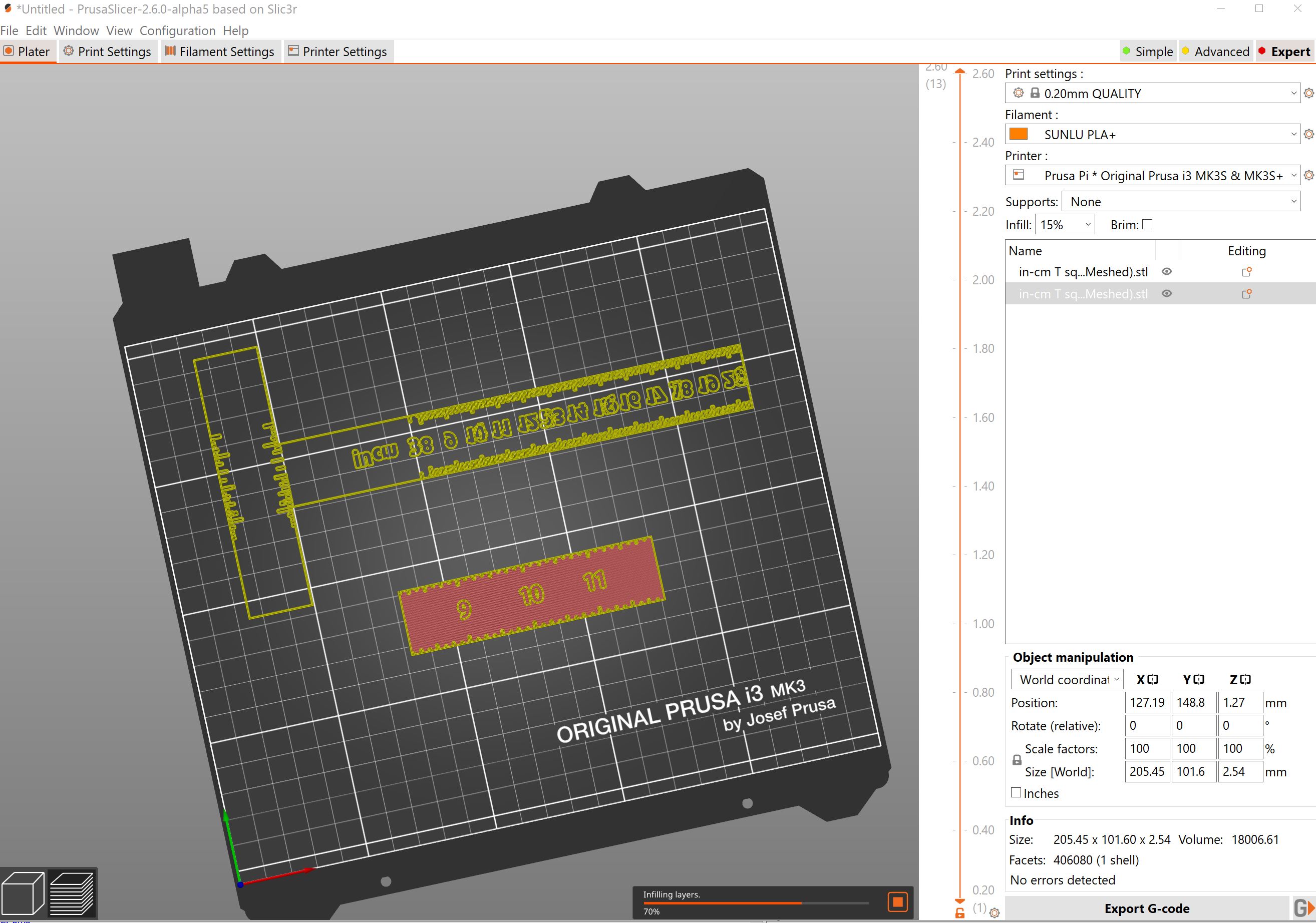The width and height of the screenshot is (1316, 923).
Task: Switch to sliced preview layers icon
Action: coord(72,892)
